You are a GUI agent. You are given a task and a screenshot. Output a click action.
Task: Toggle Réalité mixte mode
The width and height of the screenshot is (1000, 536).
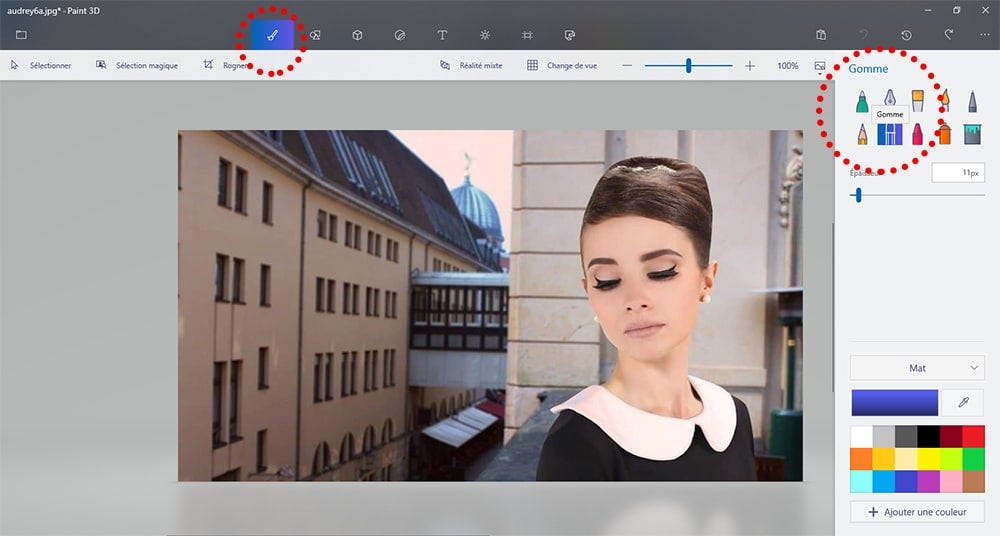[471, 65]
